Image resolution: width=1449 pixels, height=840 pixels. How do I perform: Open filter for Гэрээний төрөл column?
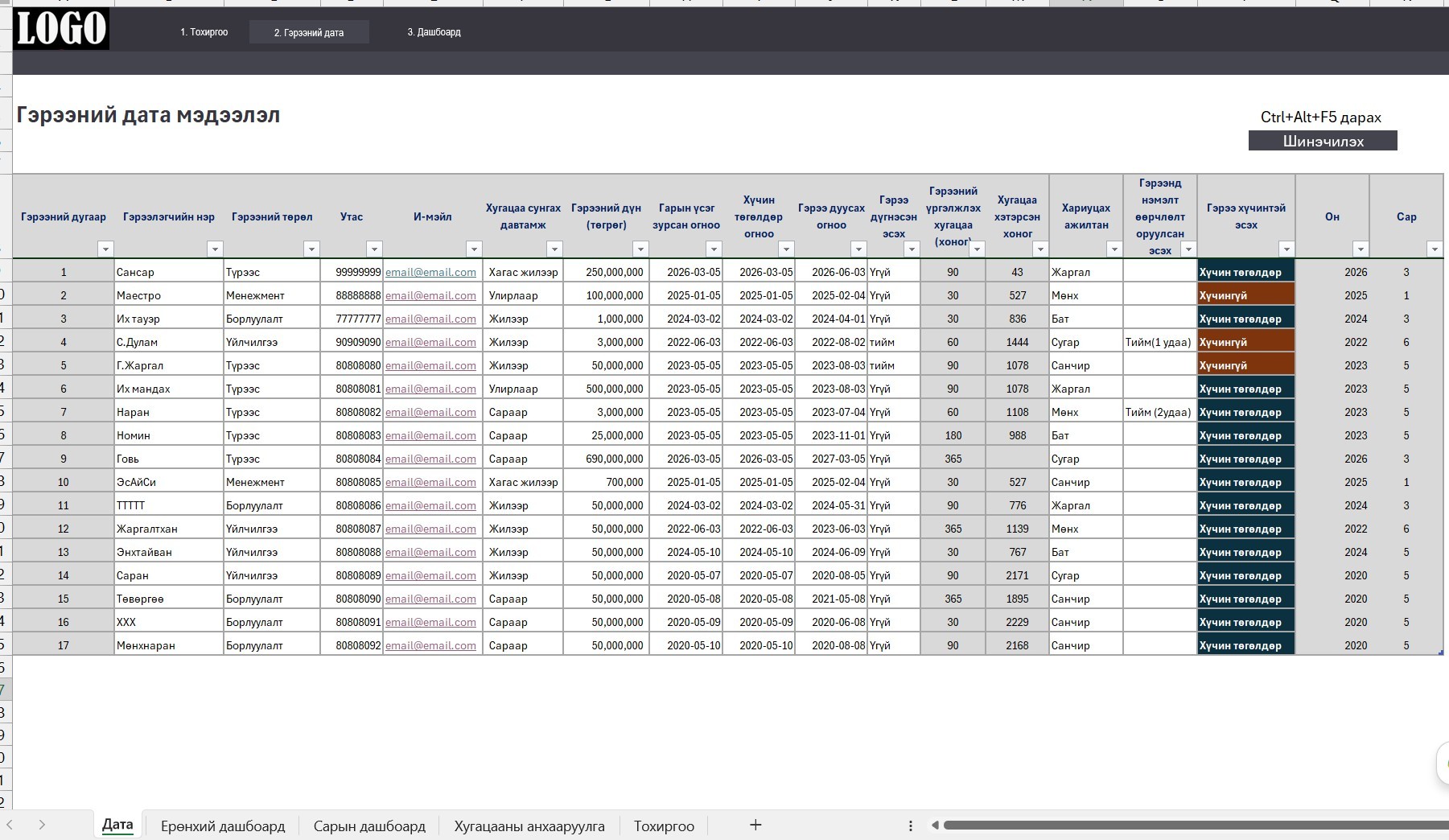tap(311, 249)
